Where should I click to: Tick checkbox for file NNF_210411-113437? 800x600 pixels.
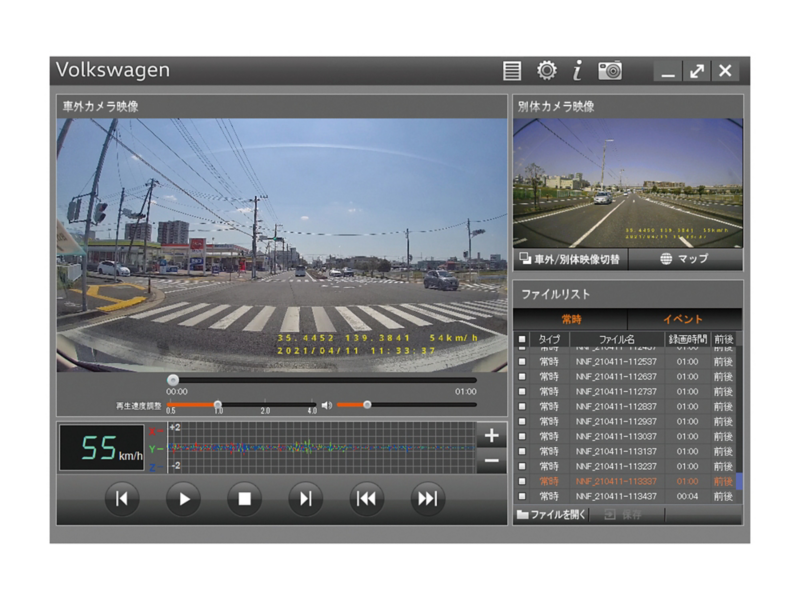tap(522, 496)
